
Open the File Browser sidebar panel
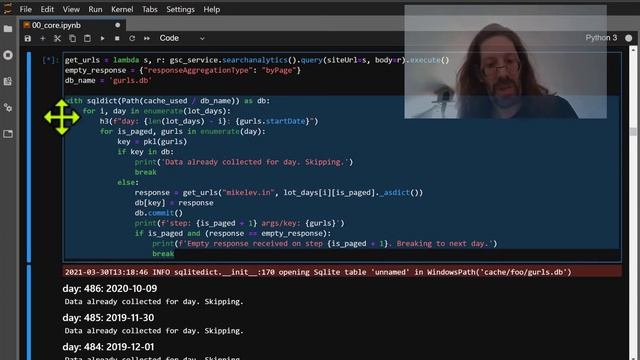[x=8, y=29]
